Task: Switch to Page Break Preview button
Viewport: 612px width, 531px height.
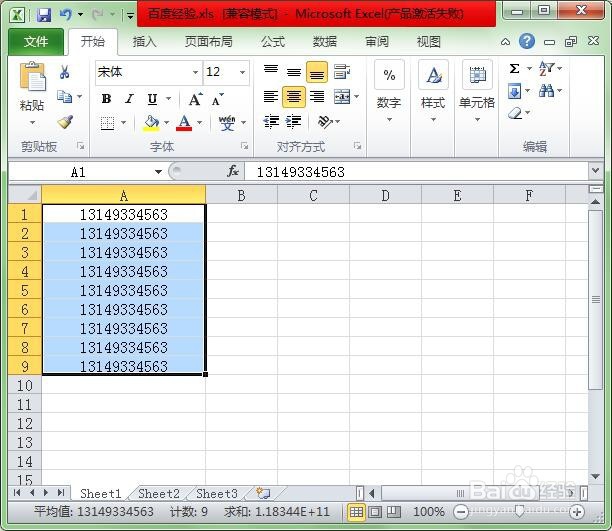Action: (x=393, y=511)
